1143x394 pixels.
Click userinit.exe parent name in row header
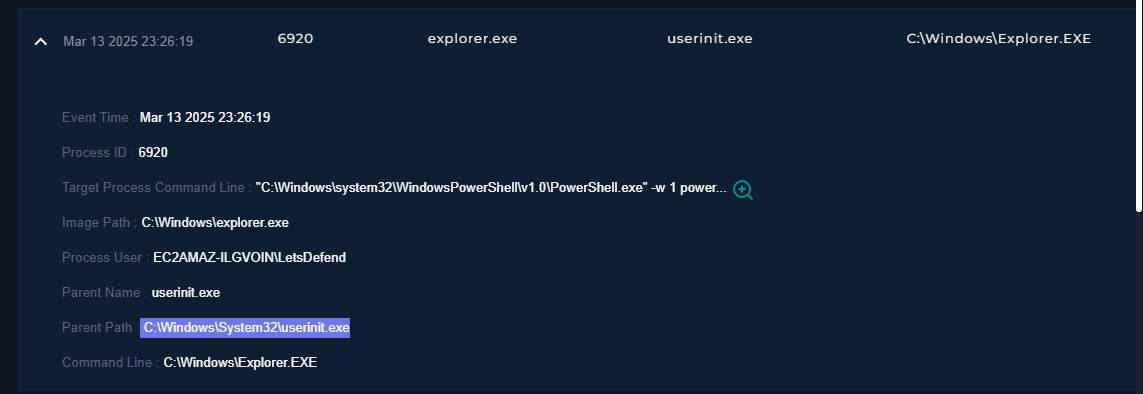tap(710, 39)
